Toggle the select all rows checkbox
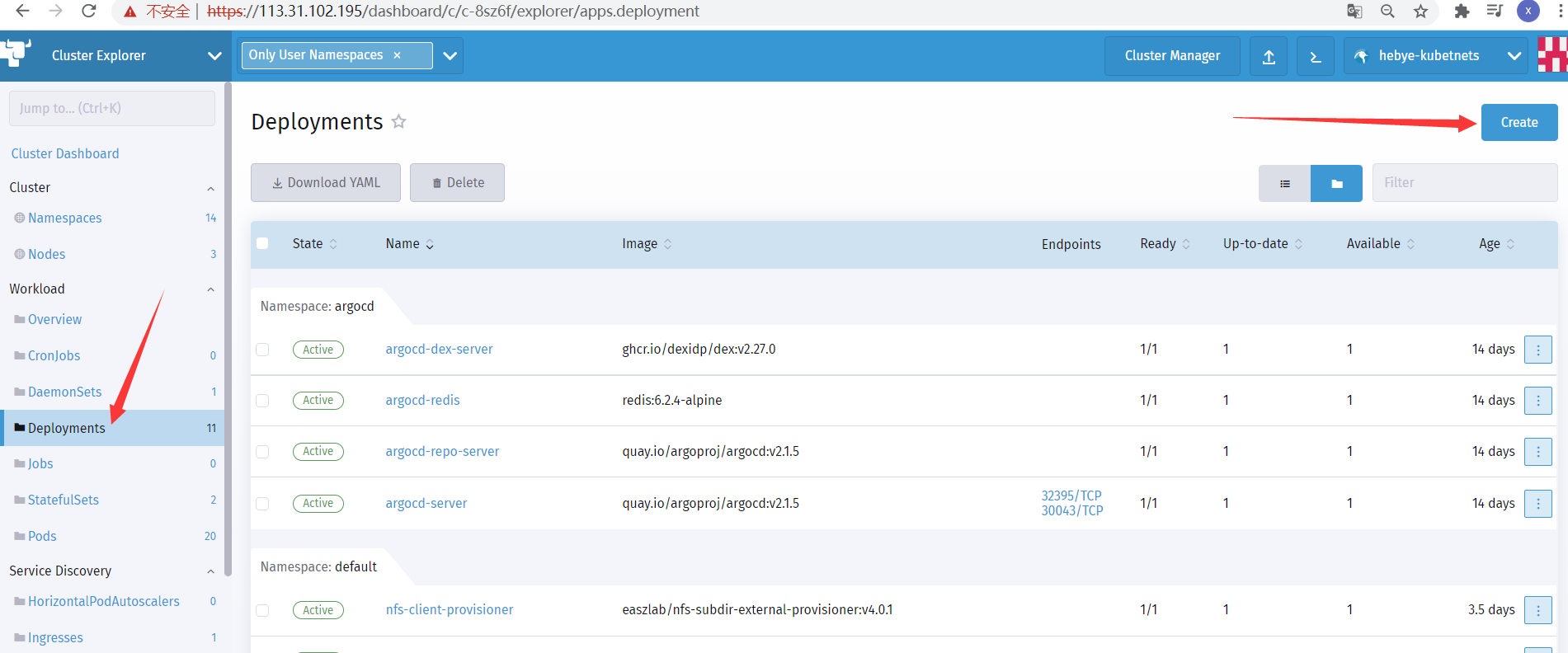Image resolution: width=1568 pixels, height=653 pixels. point(262,243)
